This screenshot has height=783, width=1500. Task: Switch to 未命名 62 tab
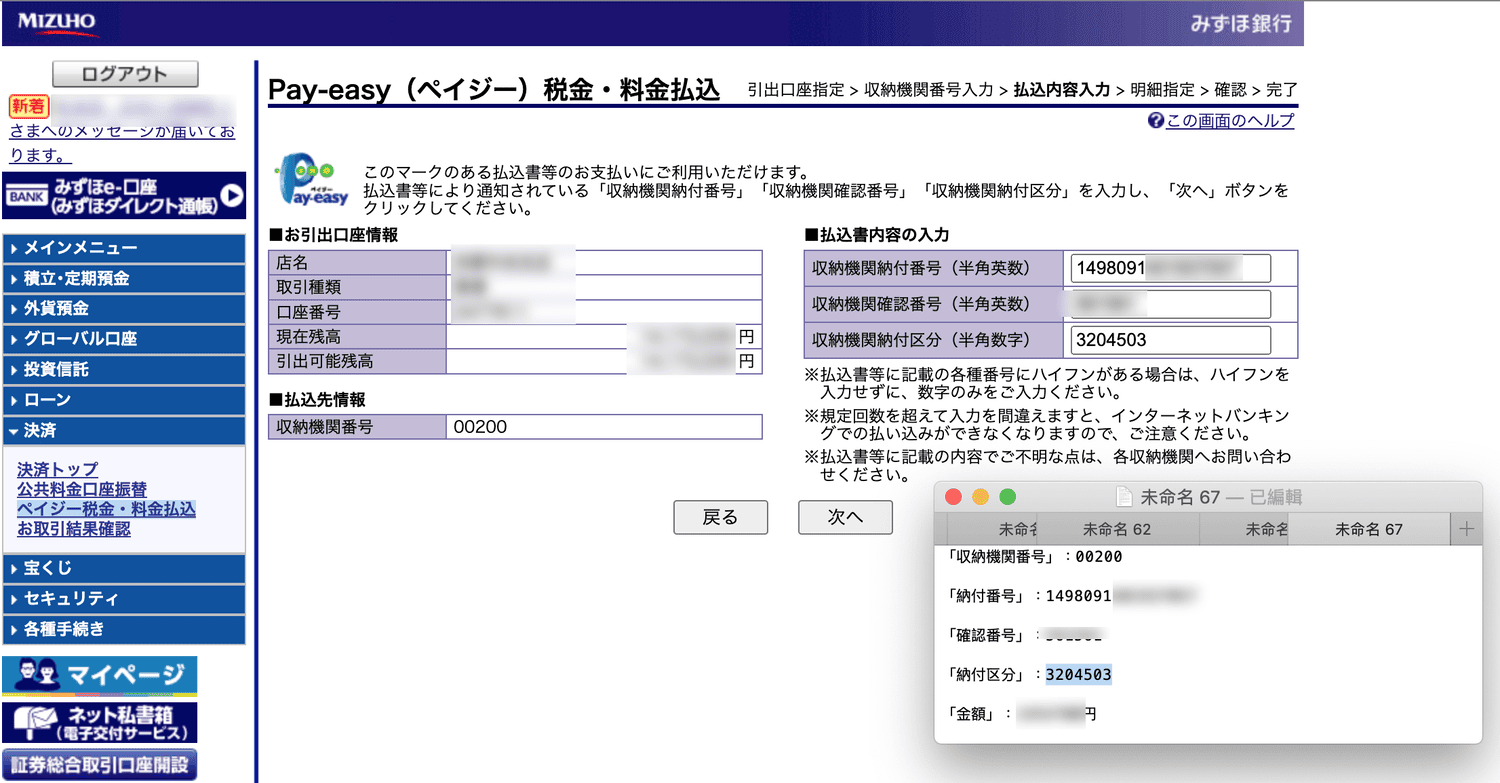pos(1117,530)
